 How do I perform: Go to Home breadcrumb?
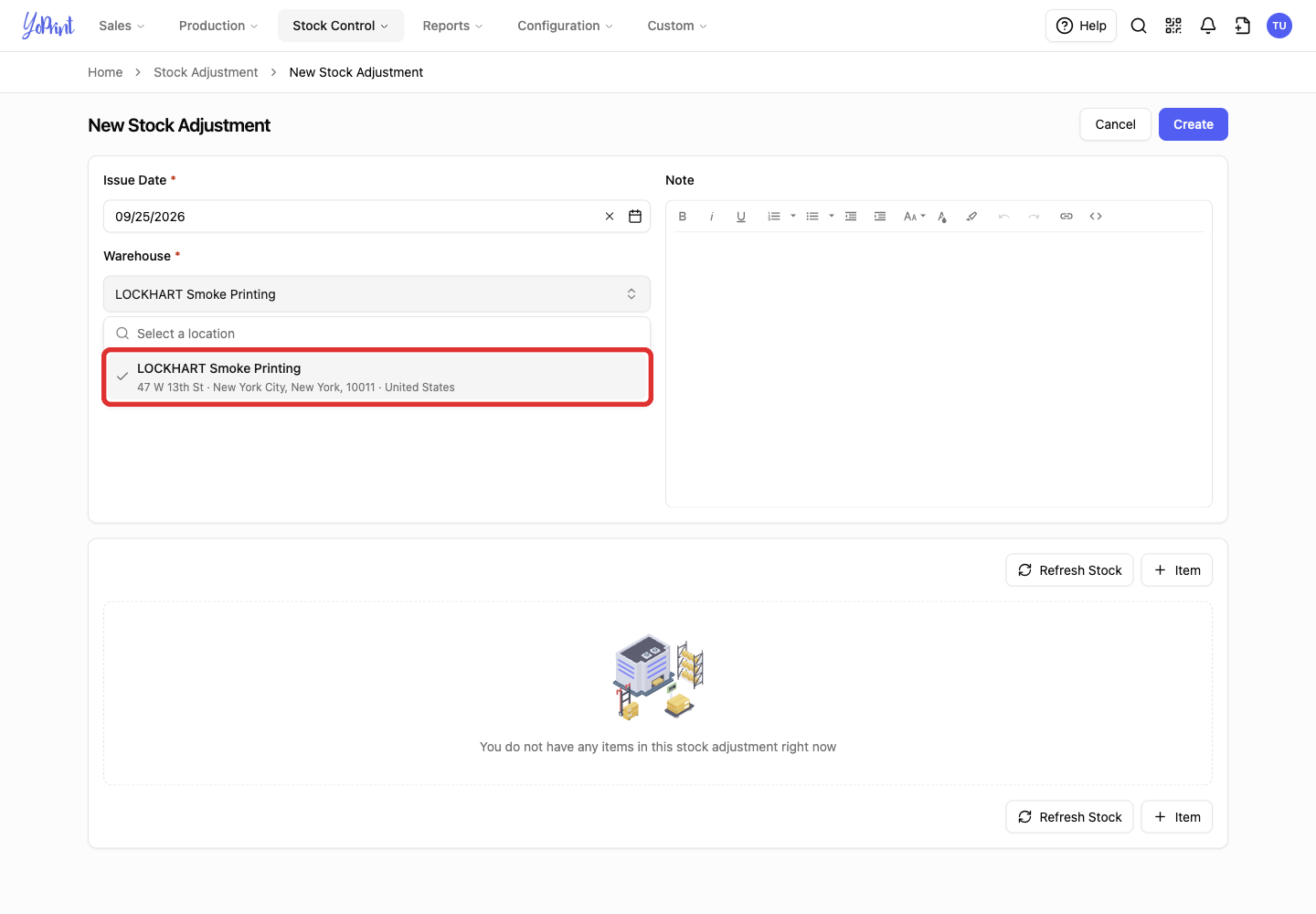(105, 72)
